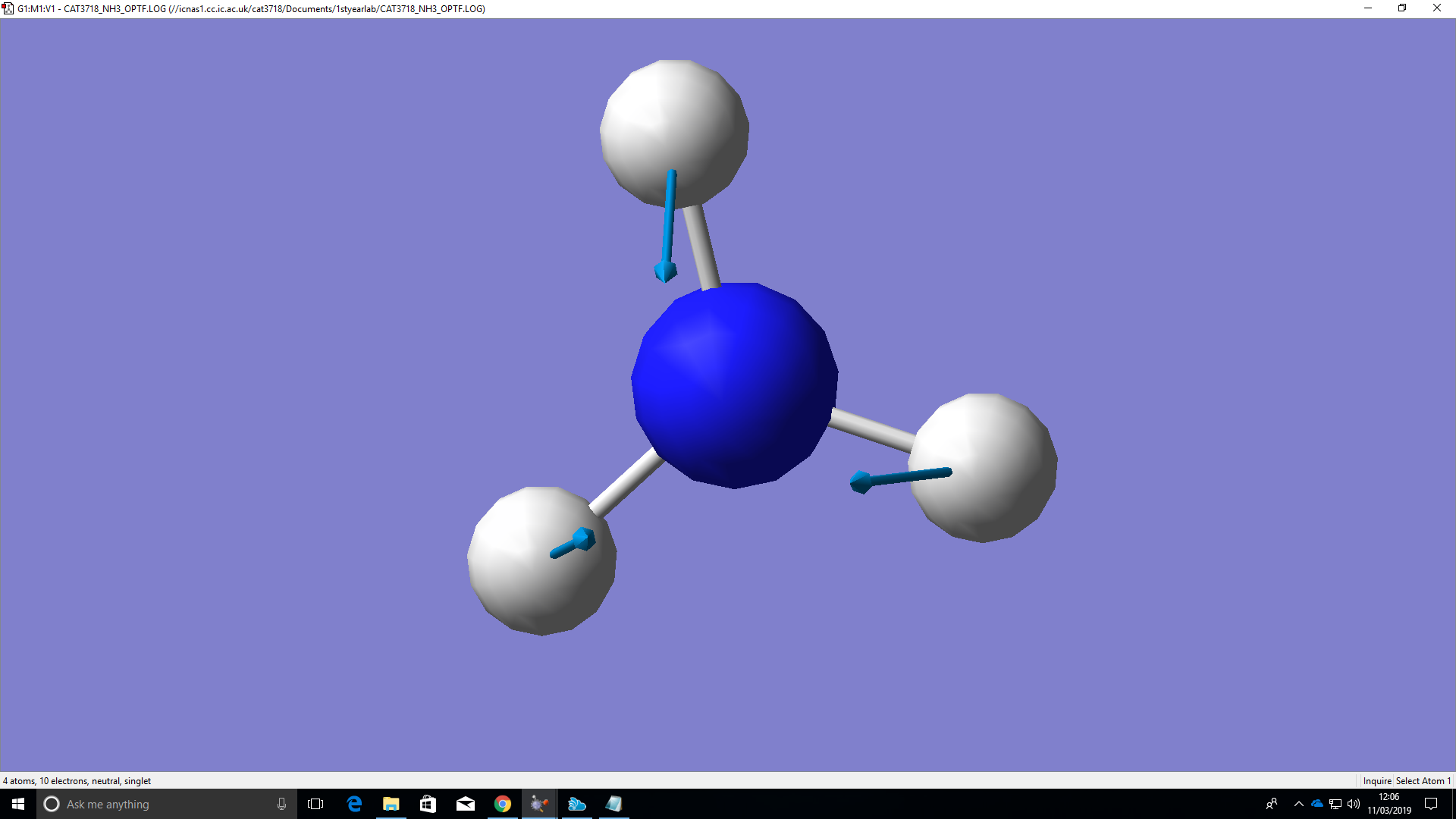This screenshot has width=1456, height=819.
Task: Click the Cortana microphone icon
Action: pos(281,804)
